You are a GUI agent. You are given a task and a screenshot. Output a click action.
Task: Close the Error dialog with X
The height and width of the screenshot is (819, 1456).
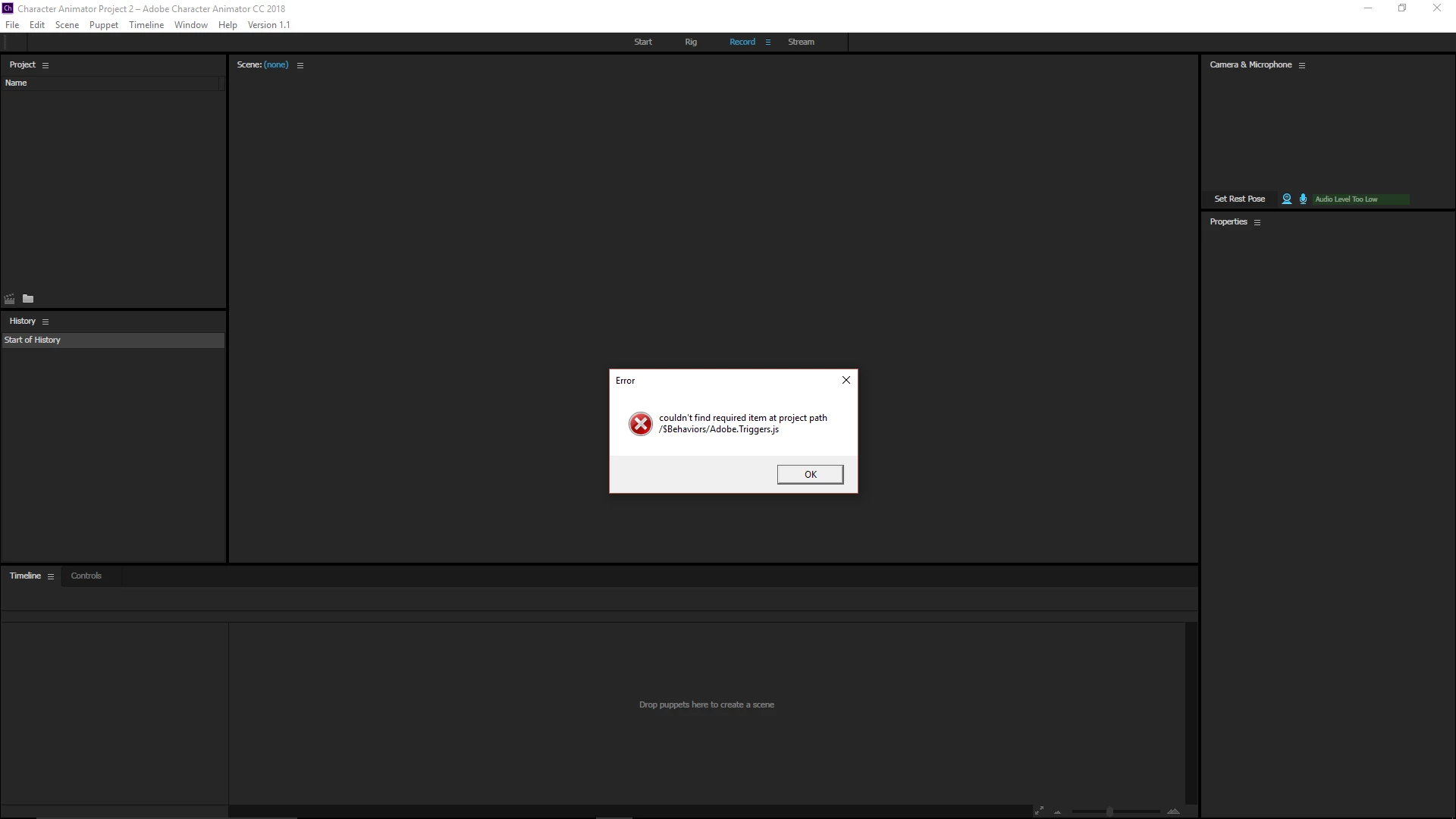click(846, 380)
